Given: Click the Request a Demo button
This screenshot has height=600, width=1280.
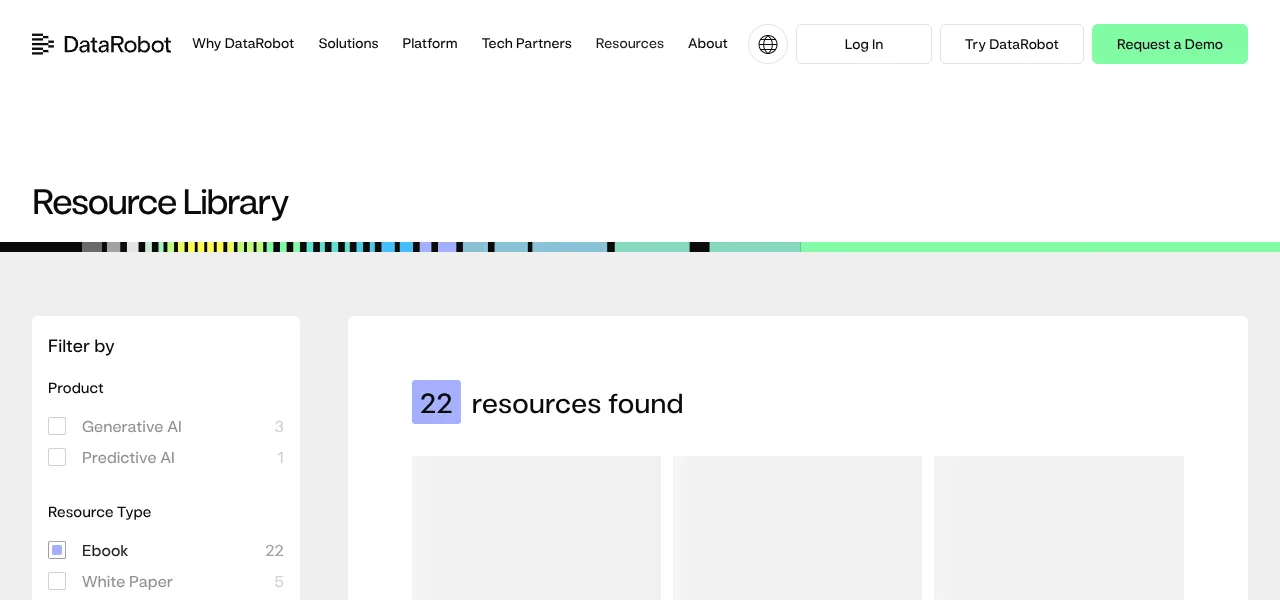Looking at the screenshot, I should (1170, 44).
